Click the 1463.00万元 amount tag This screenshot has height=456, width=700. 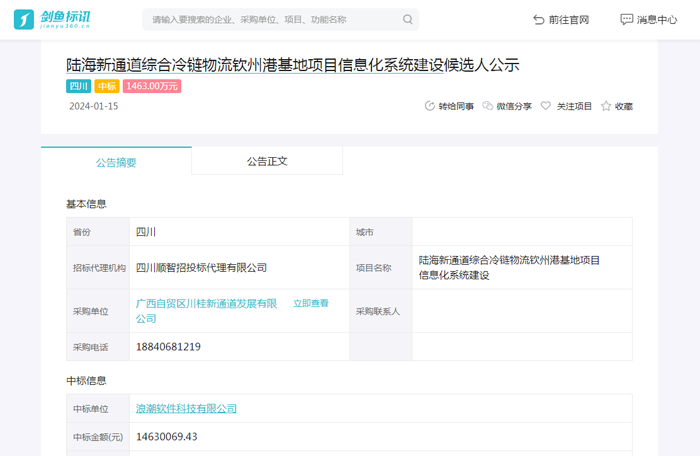[152, 86]
